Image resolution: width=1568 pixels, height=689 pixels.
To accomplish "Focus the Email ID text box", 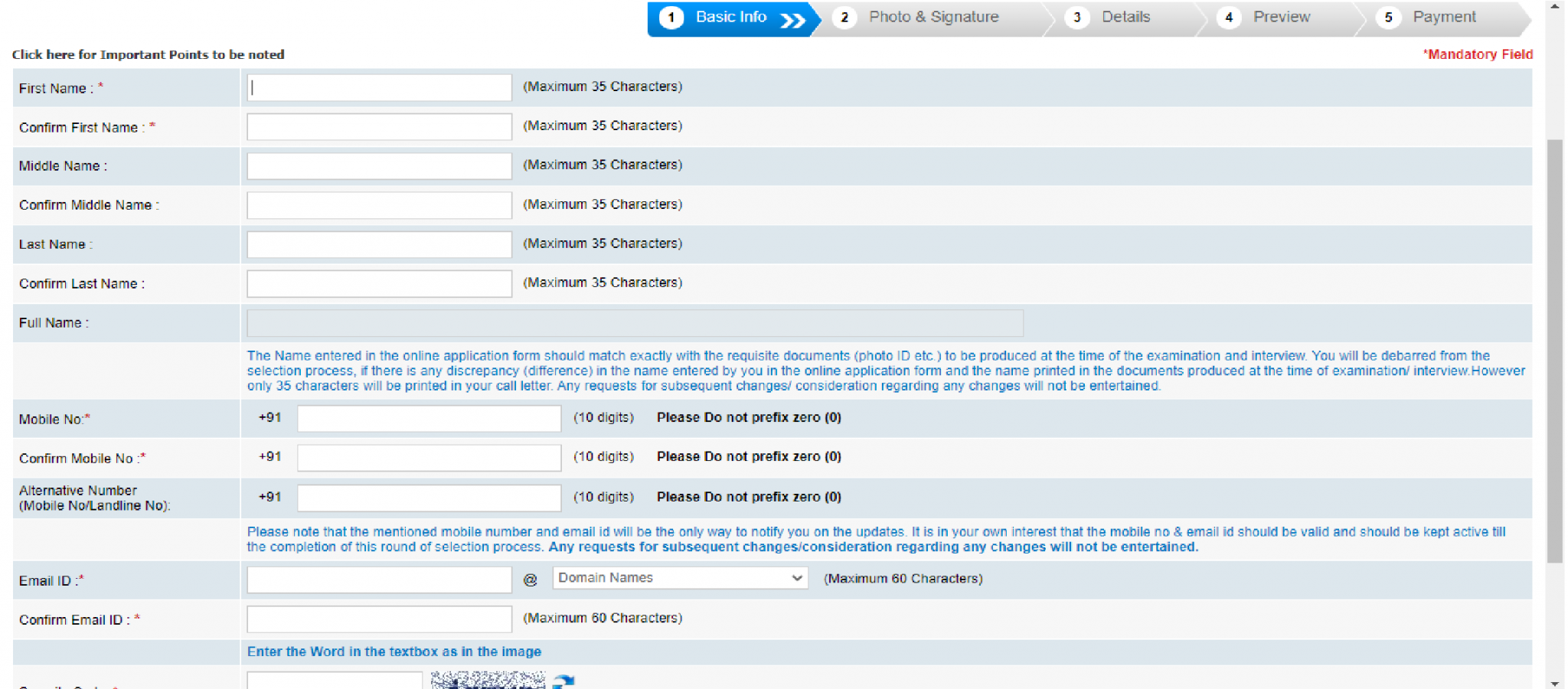I will [379, 580].
